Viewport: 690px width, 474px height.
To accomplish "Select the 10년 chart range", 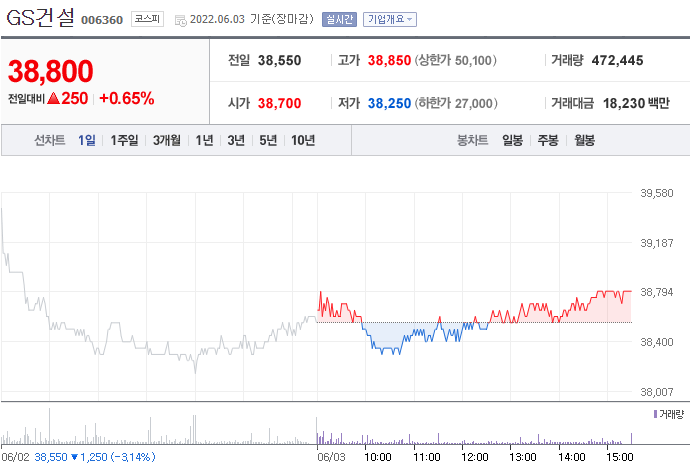I will click(303, 140).
